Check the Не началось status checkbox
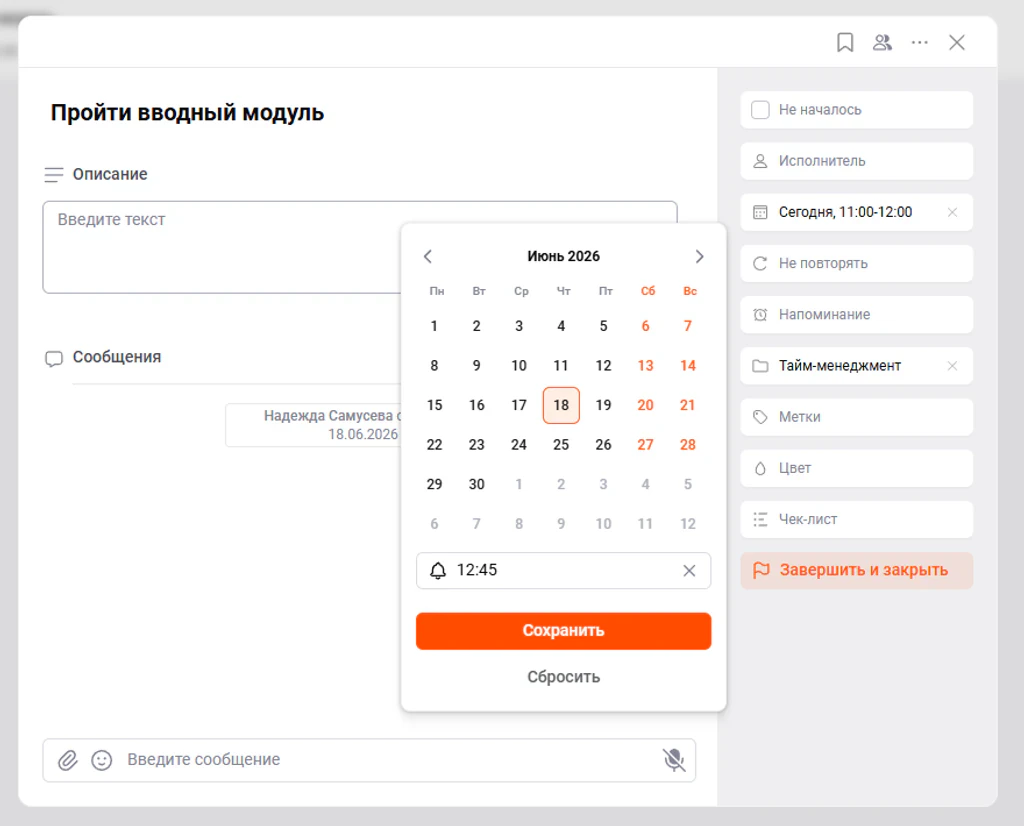 (x=760, y=110)
